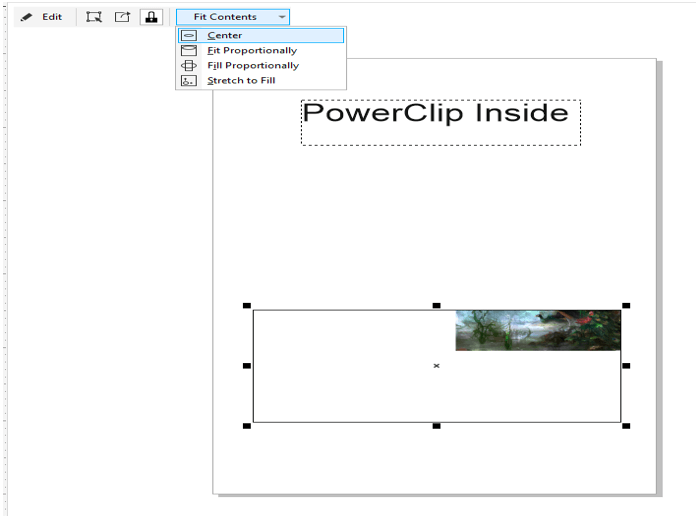Click the Center option icon
Viewport: 696px width, 516px height.
(x=189, y=35)
